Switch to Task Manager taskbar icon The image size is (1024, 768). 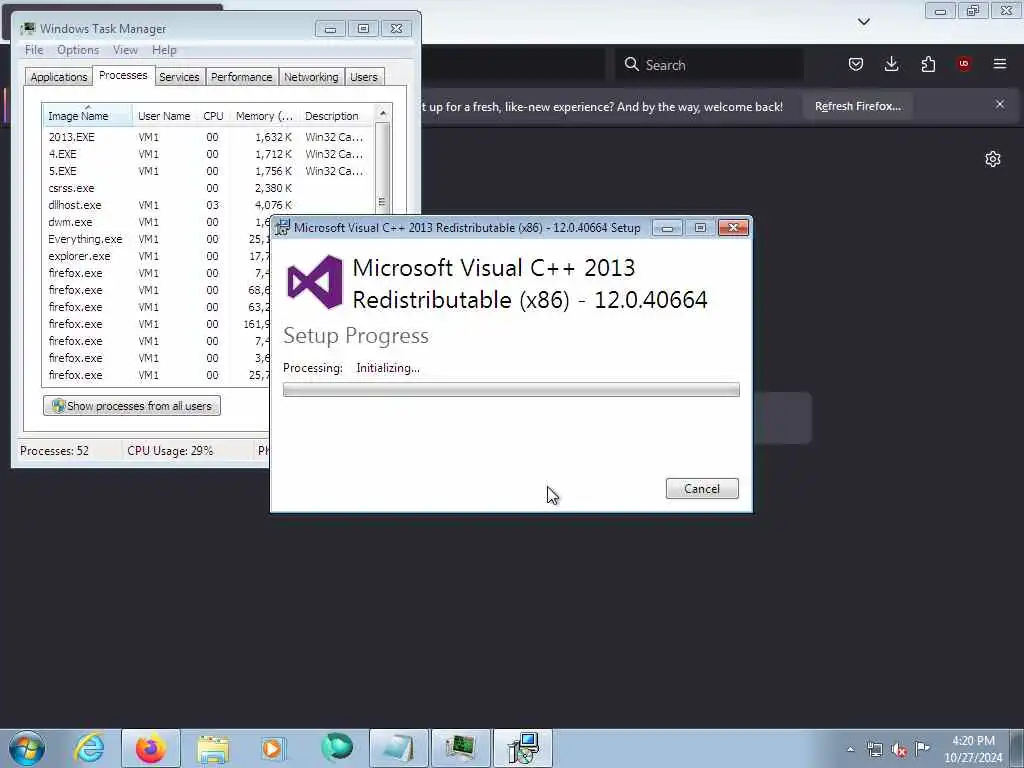[460, 748]
